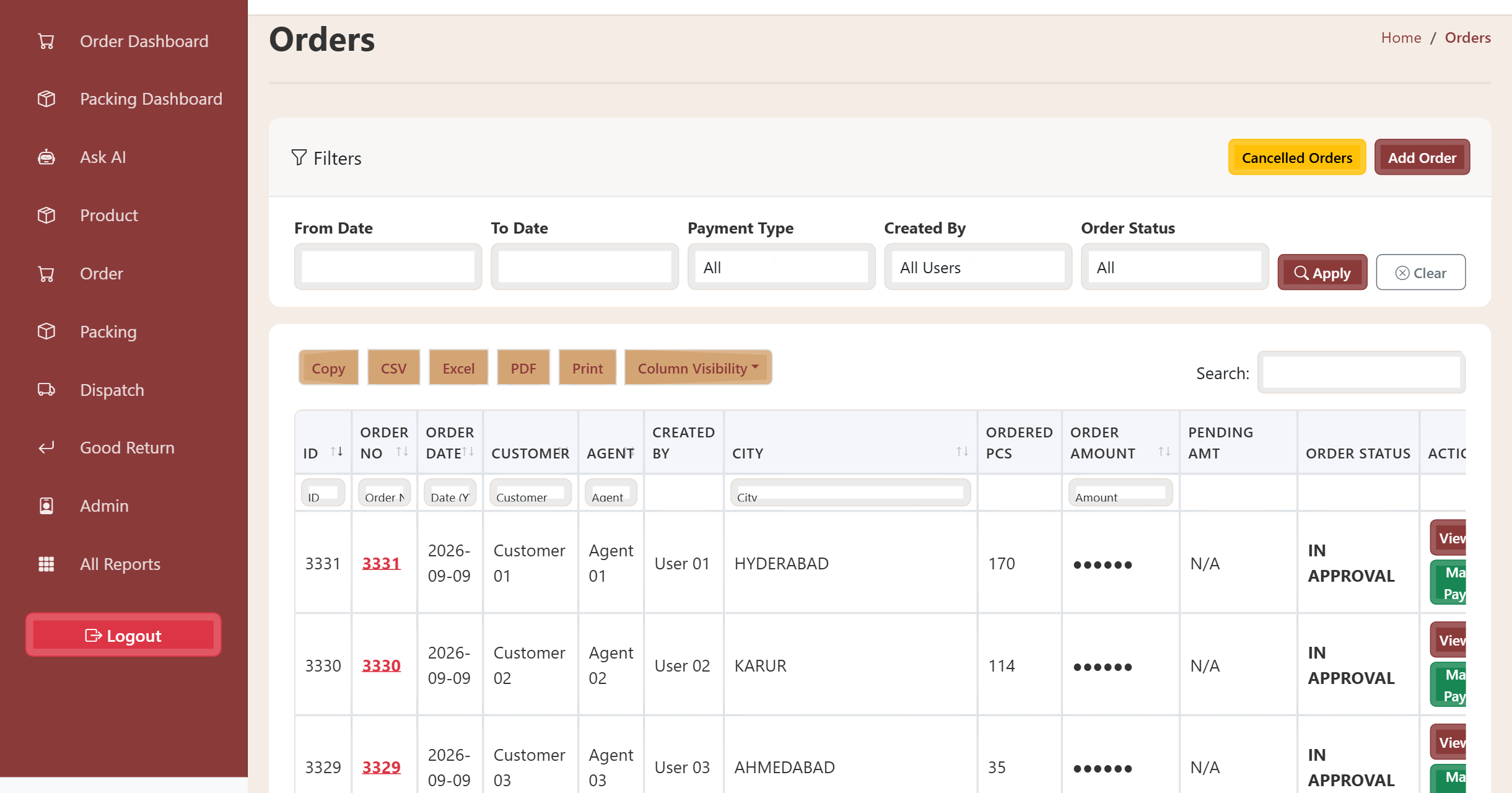Click the Good Return arrow icon

46,447
